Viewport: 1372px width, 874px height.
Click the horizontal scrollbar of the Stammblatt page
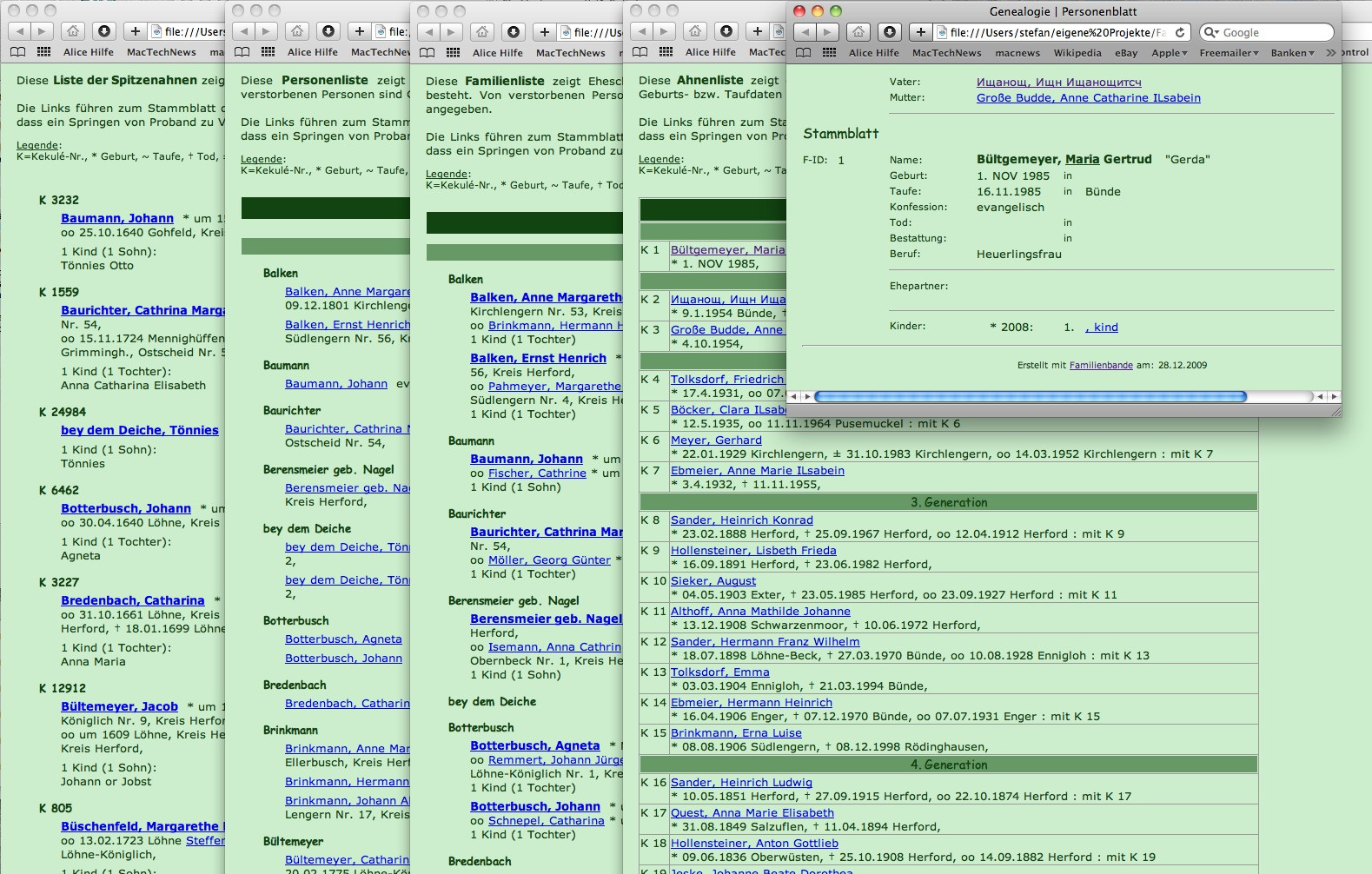[1030, 397]
